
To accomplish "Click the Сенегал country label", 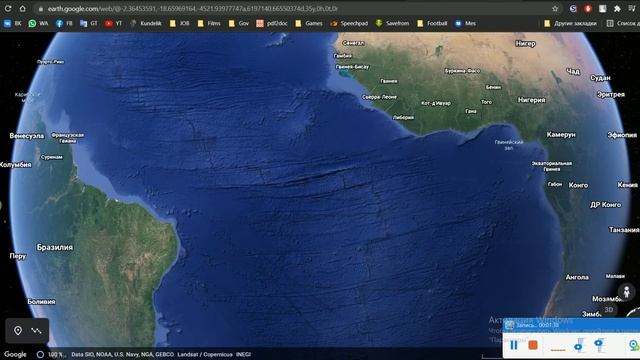I will click(353, 43).
